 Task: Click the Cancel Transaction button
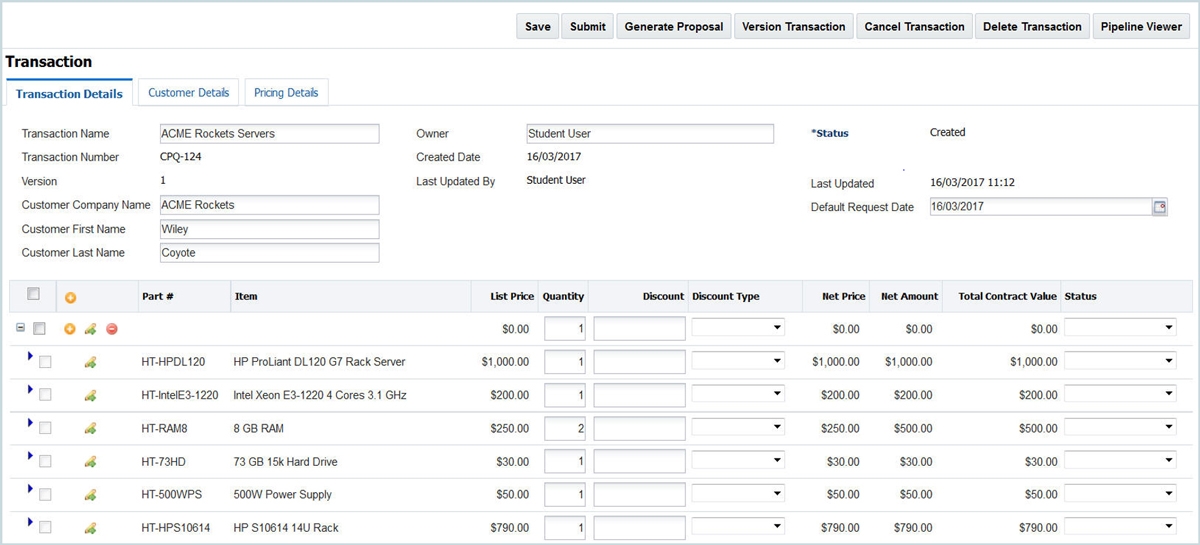(915, 27)
